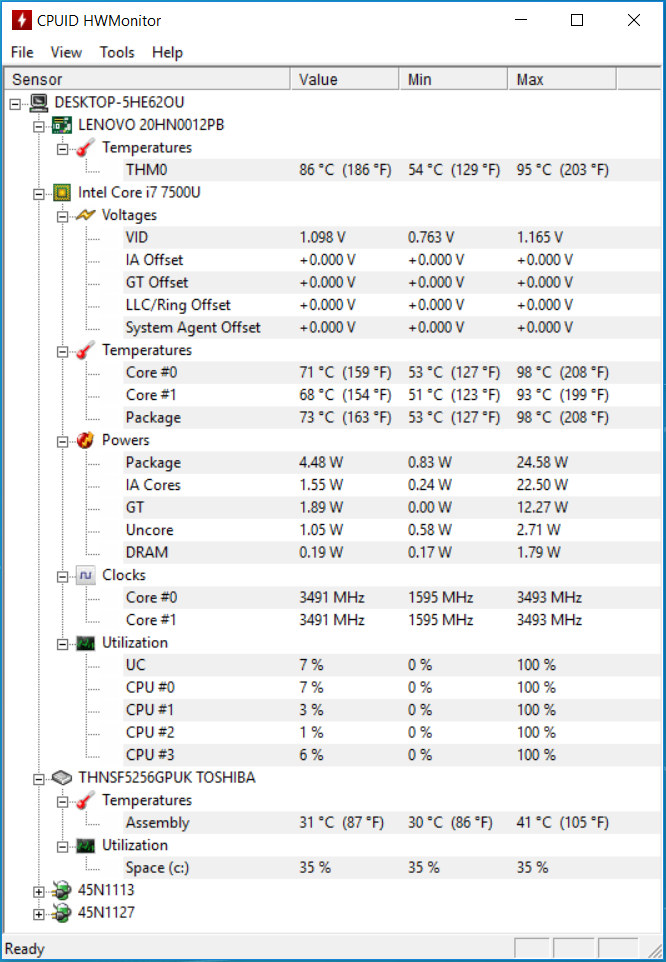Click the Powers flame icon
Viewport: 666px width, 962px height.
[x=86, y=440]
